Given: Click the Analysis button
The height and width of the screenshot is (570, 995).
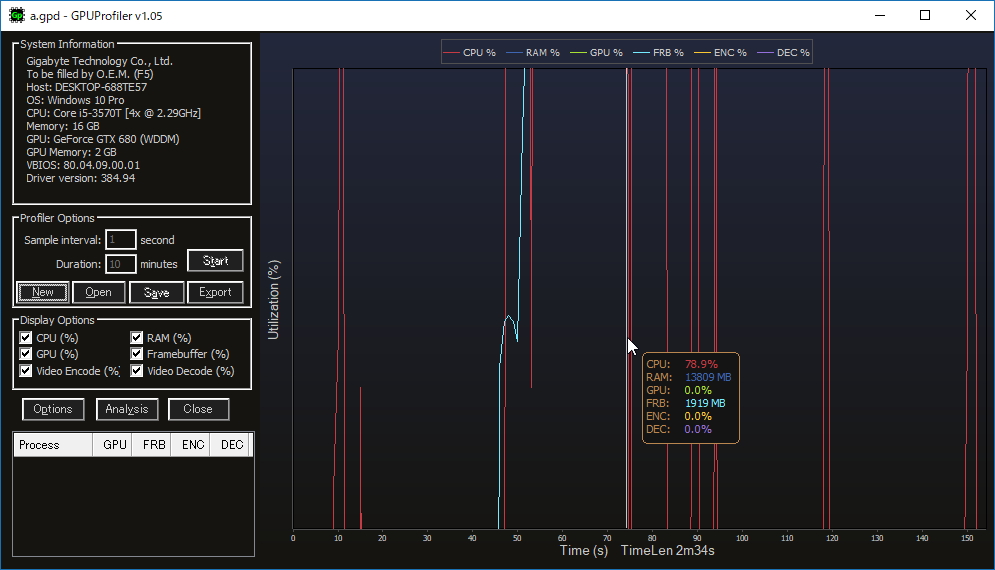Looking at the screenshot, I should 127,409.
